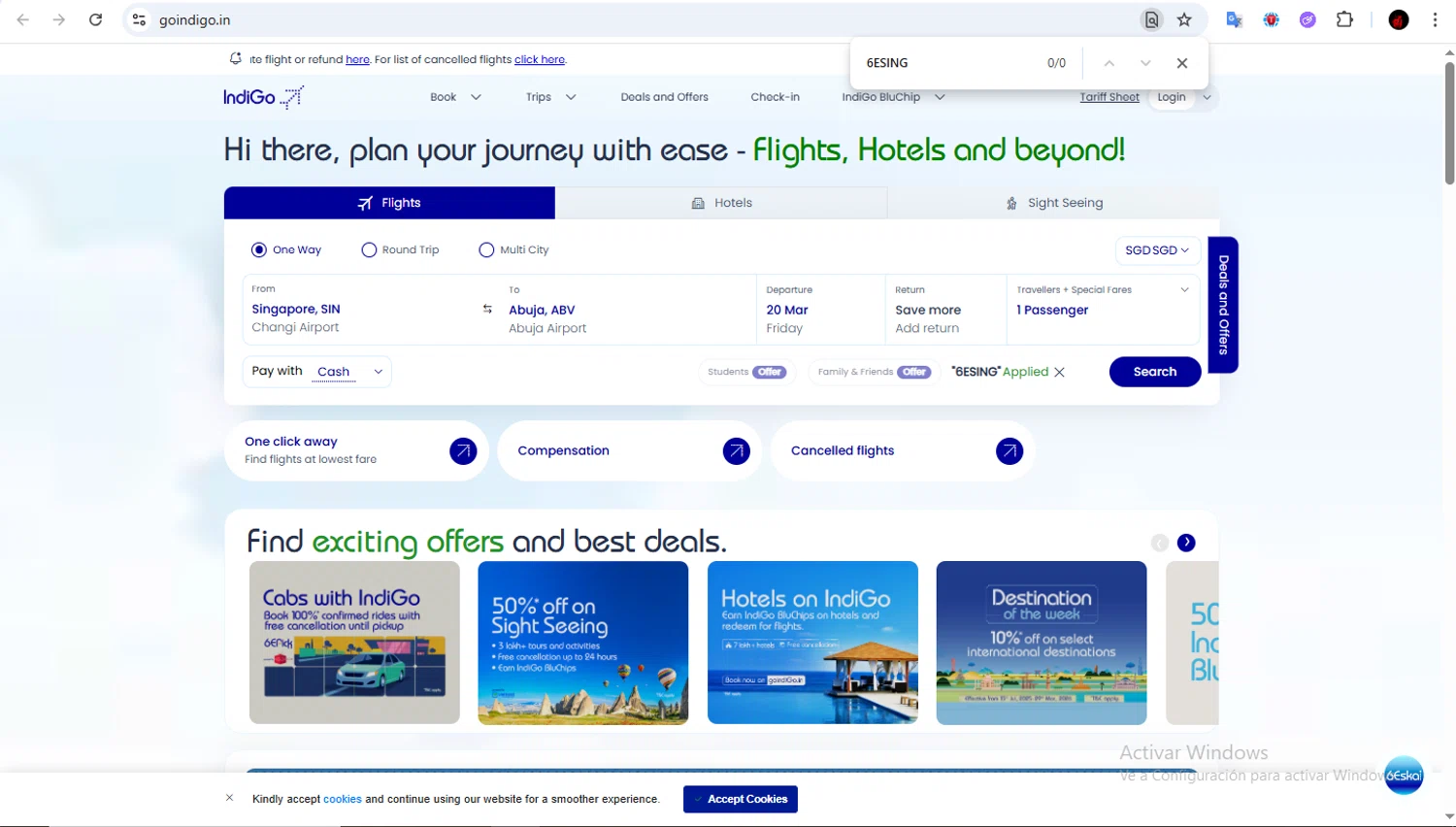
Task: Open the Cancelled flights arrow icon
Action: [1009, 450]
